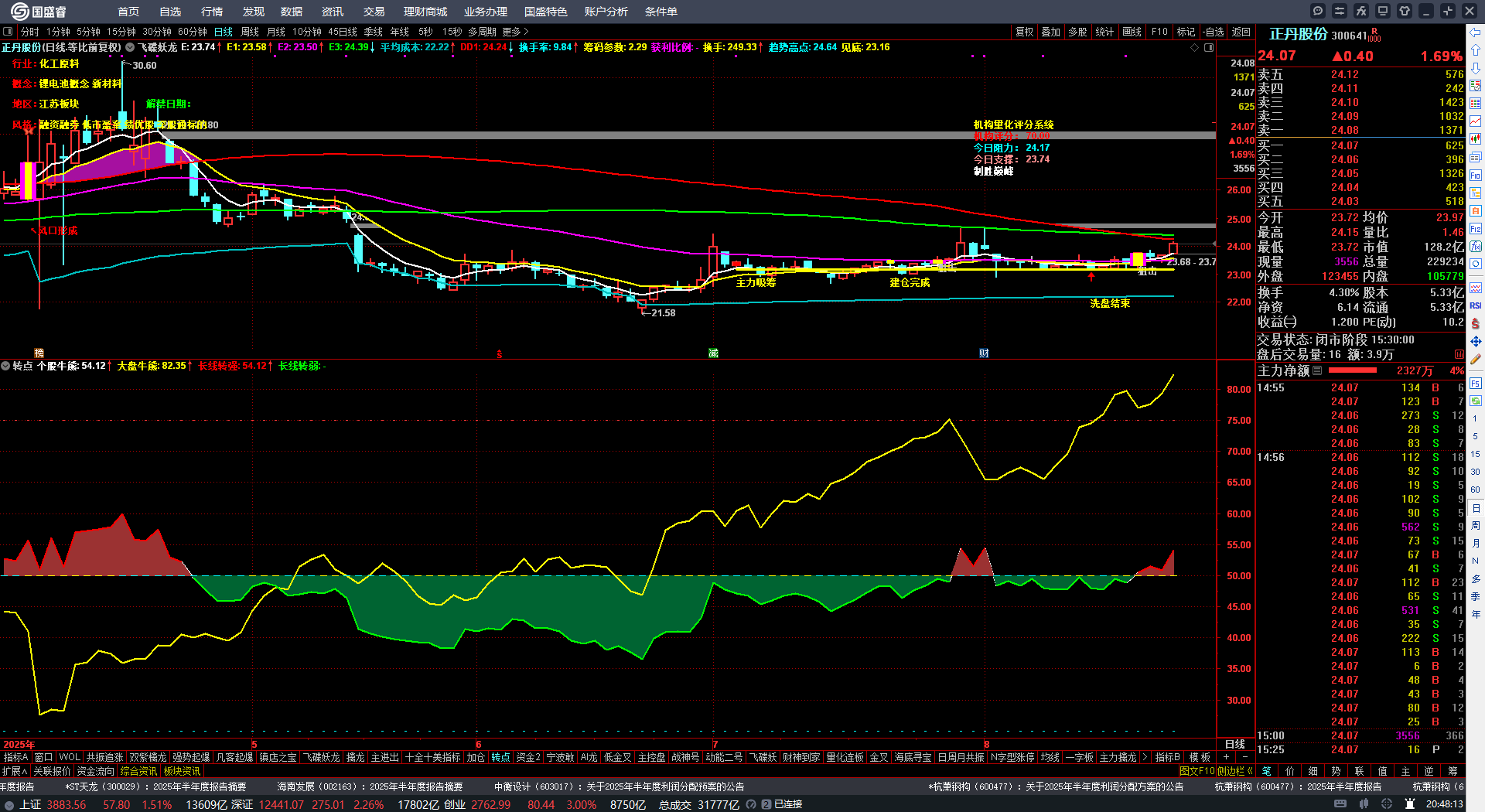
Task: Open the 指标B indicator group
Action: tap(1167, 757)
